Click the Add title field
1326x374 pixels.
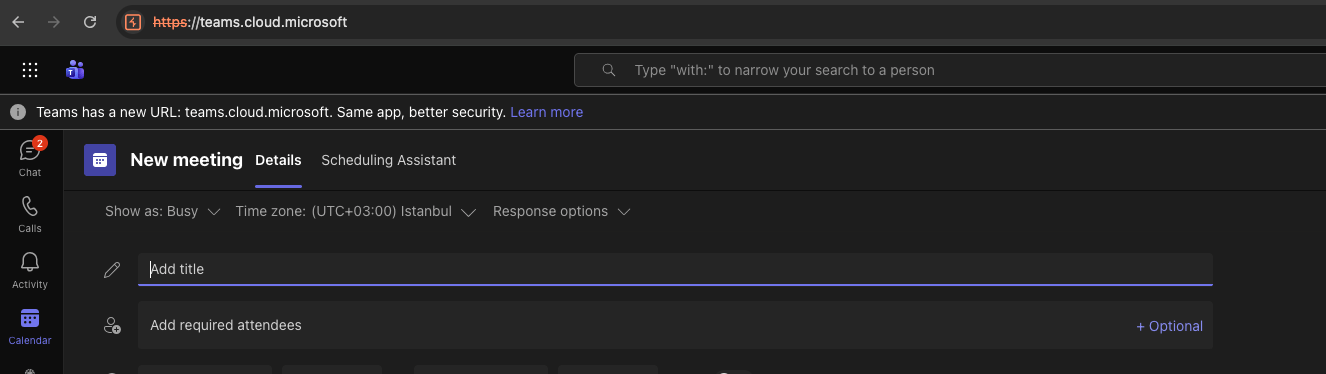click(675, 269)
